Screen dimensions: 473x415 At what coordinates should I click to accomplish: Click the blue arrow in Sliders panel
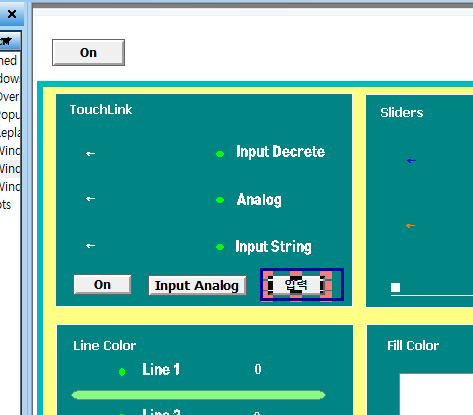(411, 161)
